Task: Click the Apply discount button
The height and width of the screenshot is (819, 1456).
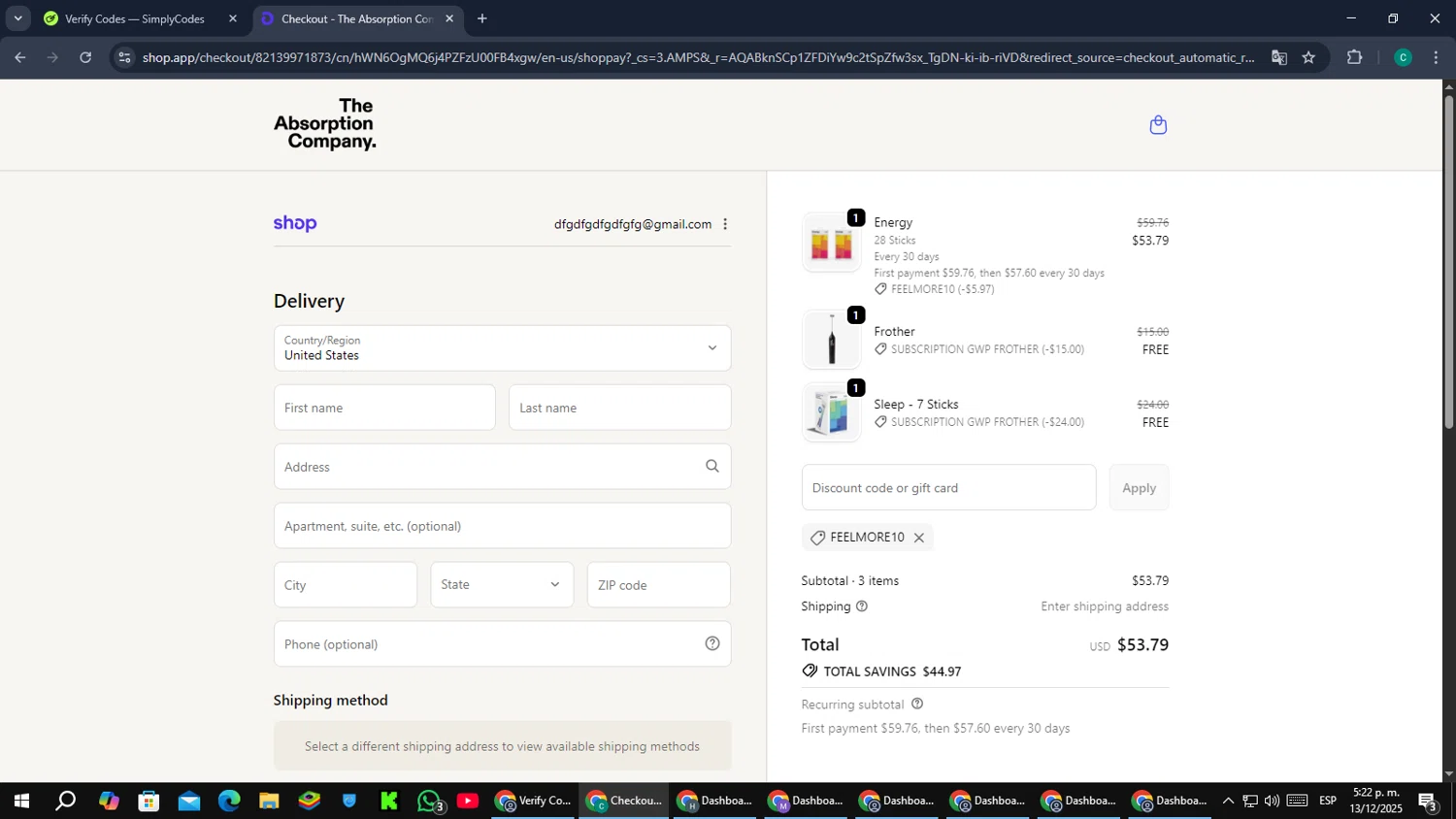Action: click(1139, 487)
